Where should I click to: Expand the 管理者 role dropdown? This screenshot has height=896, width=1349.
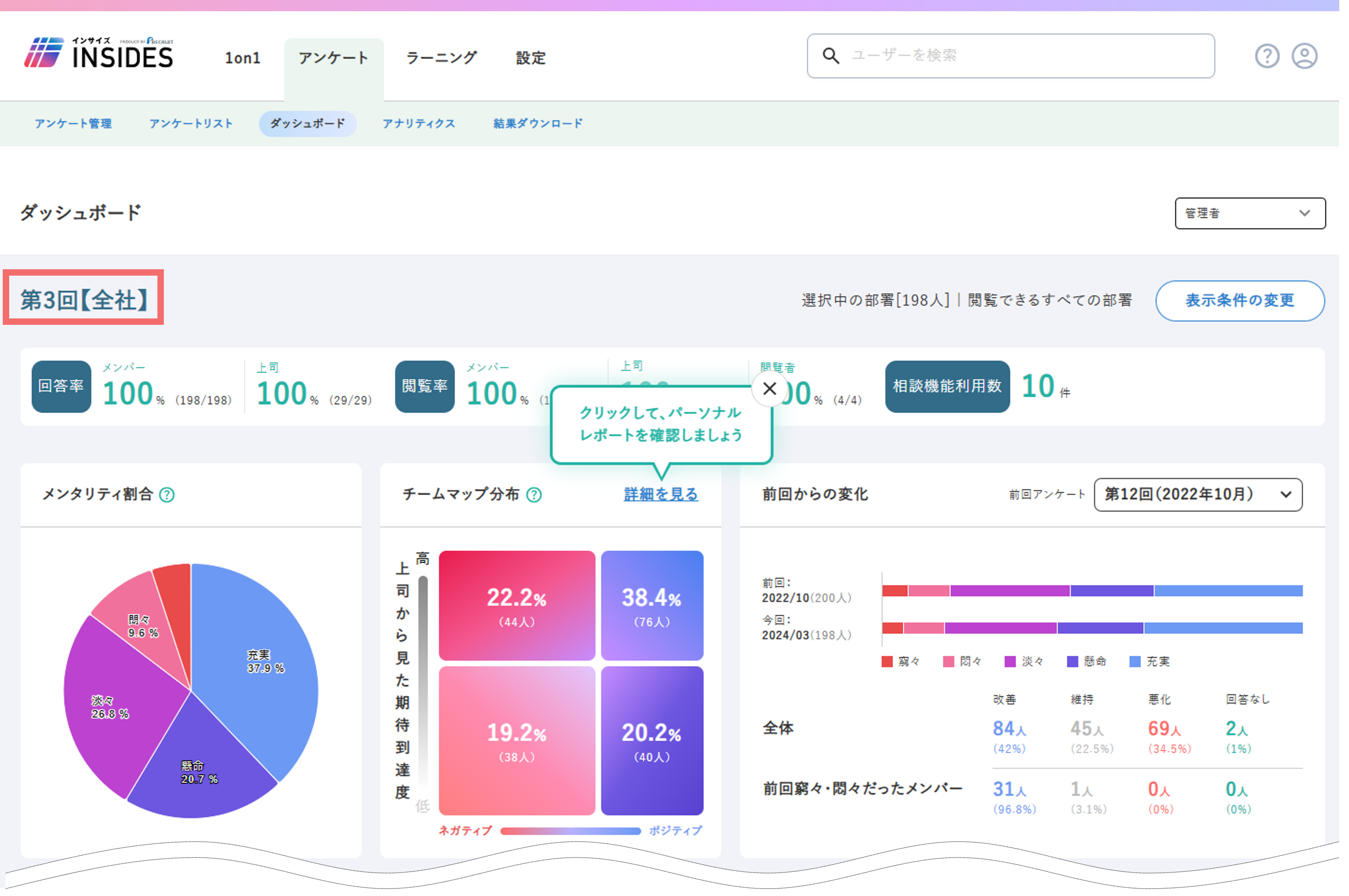(x=1250, y=213)
